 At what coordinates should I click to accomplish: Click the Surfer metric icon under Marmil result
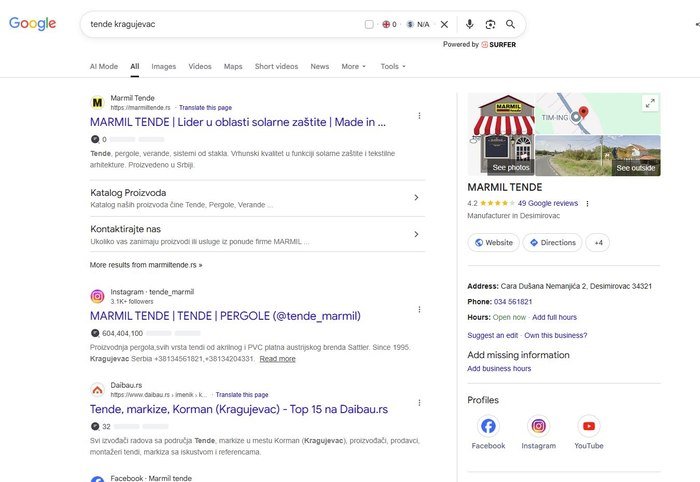pyautogui.click(x=95, y=139)
